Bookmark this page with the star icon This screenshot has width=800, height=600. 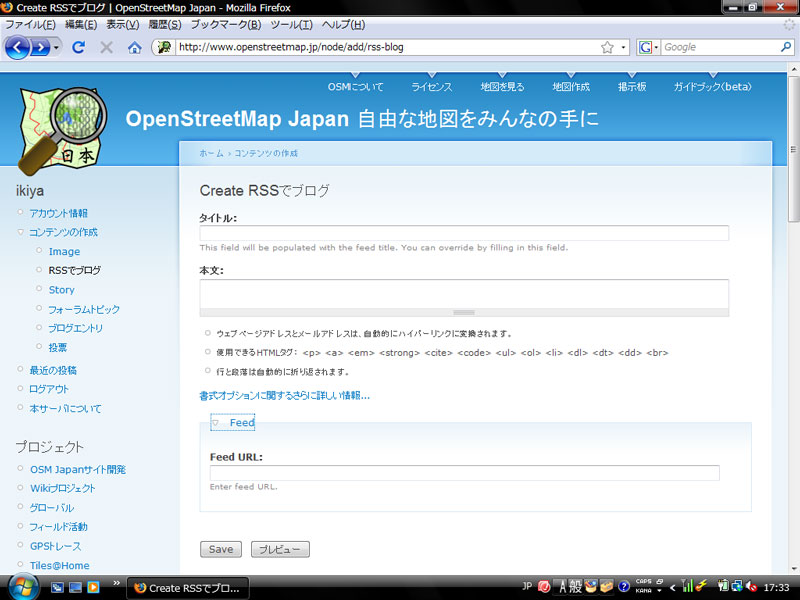click(x=607, y=47)
